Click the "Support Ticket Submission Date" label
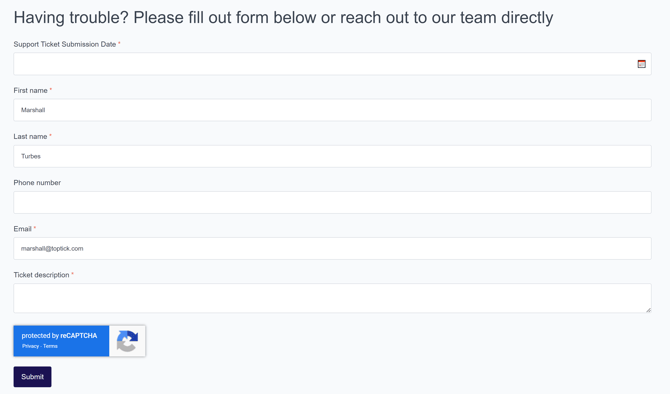The image size is (670, 394). pos(65,44)
